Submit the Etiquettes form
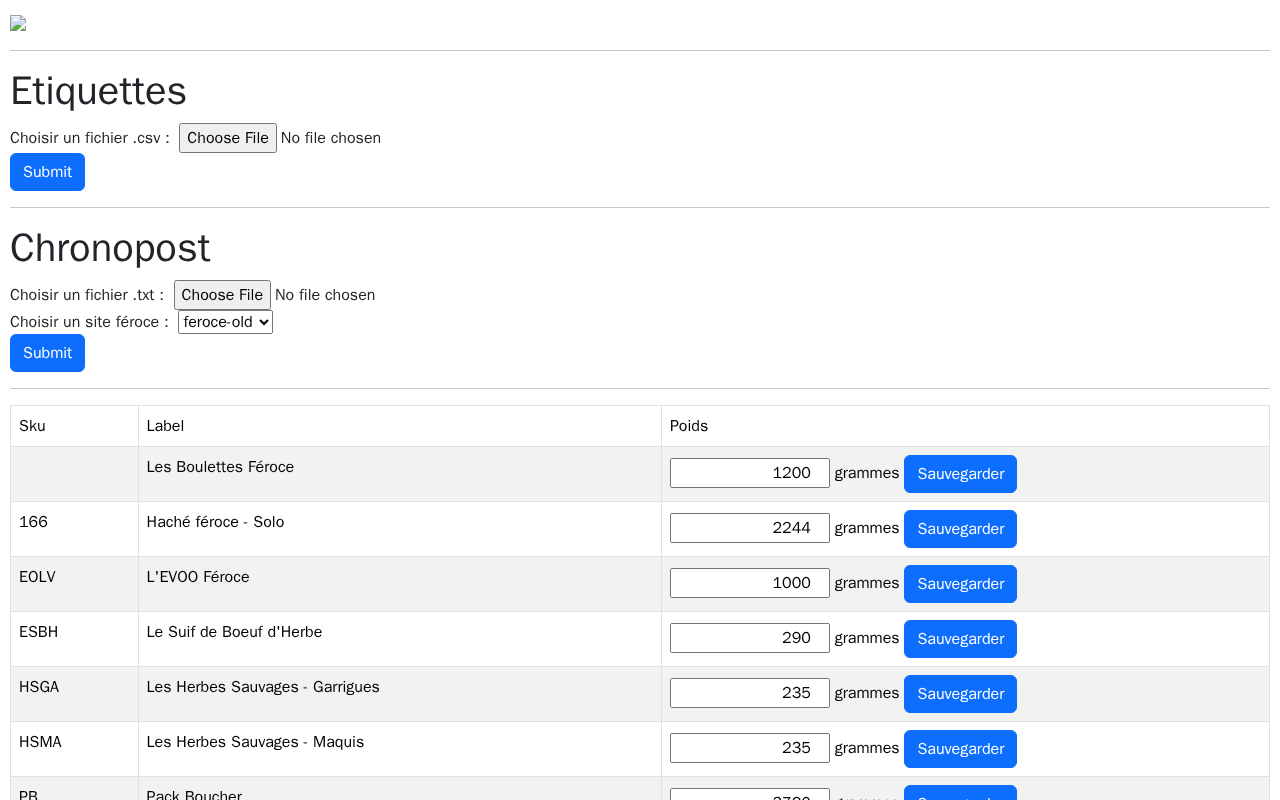1280x800 pixels. (47, 172)
